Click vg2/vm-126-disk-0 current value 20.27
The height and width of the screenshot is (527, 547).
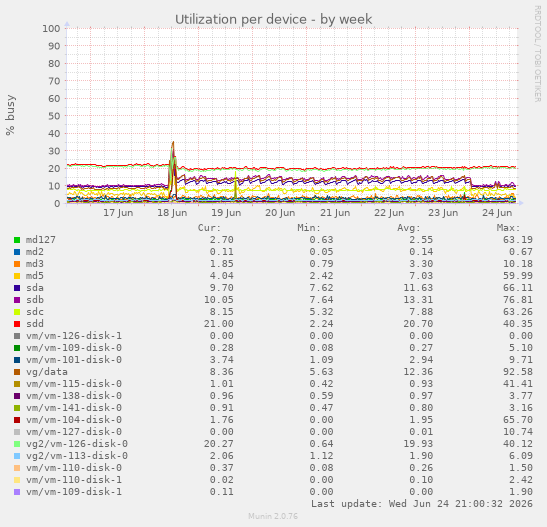tap(219, 444)
